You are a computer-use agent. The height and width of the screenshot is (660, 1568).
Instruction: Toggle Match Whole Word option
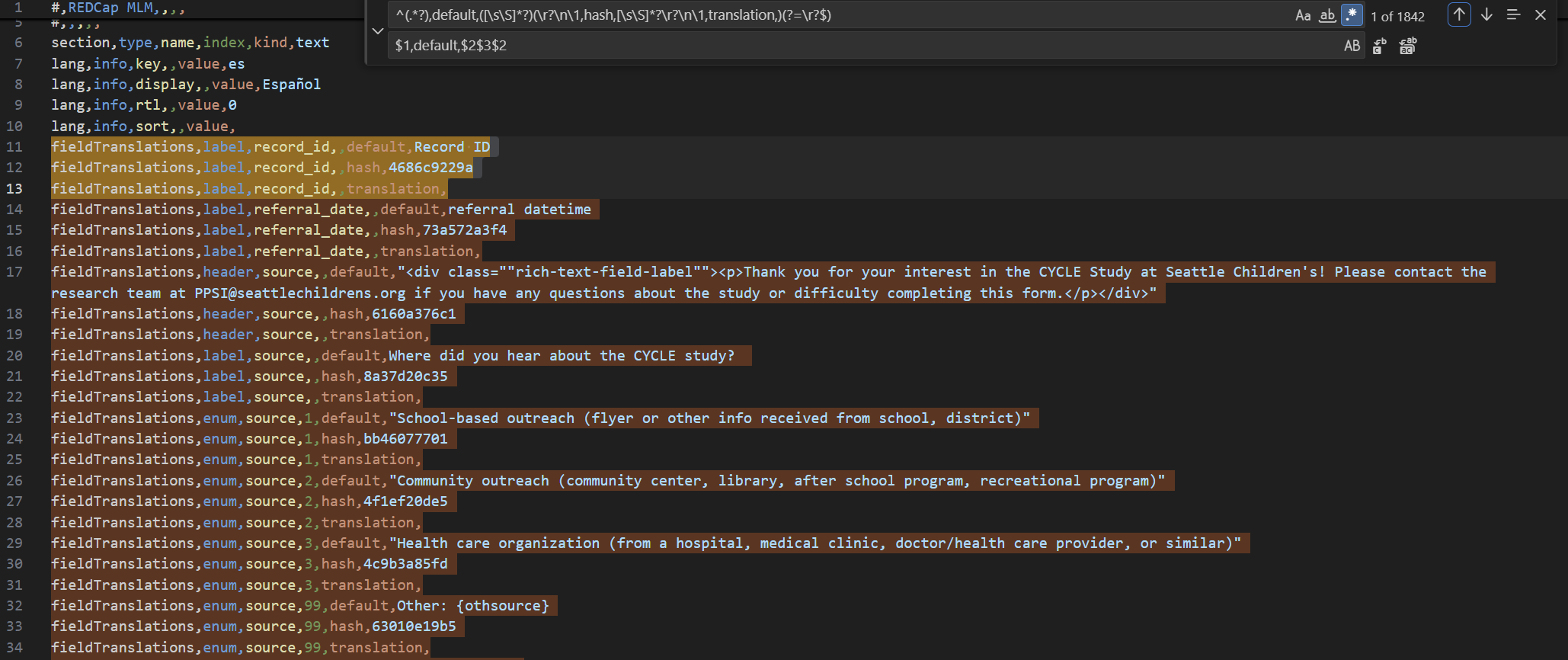[x=1327, y=15]
